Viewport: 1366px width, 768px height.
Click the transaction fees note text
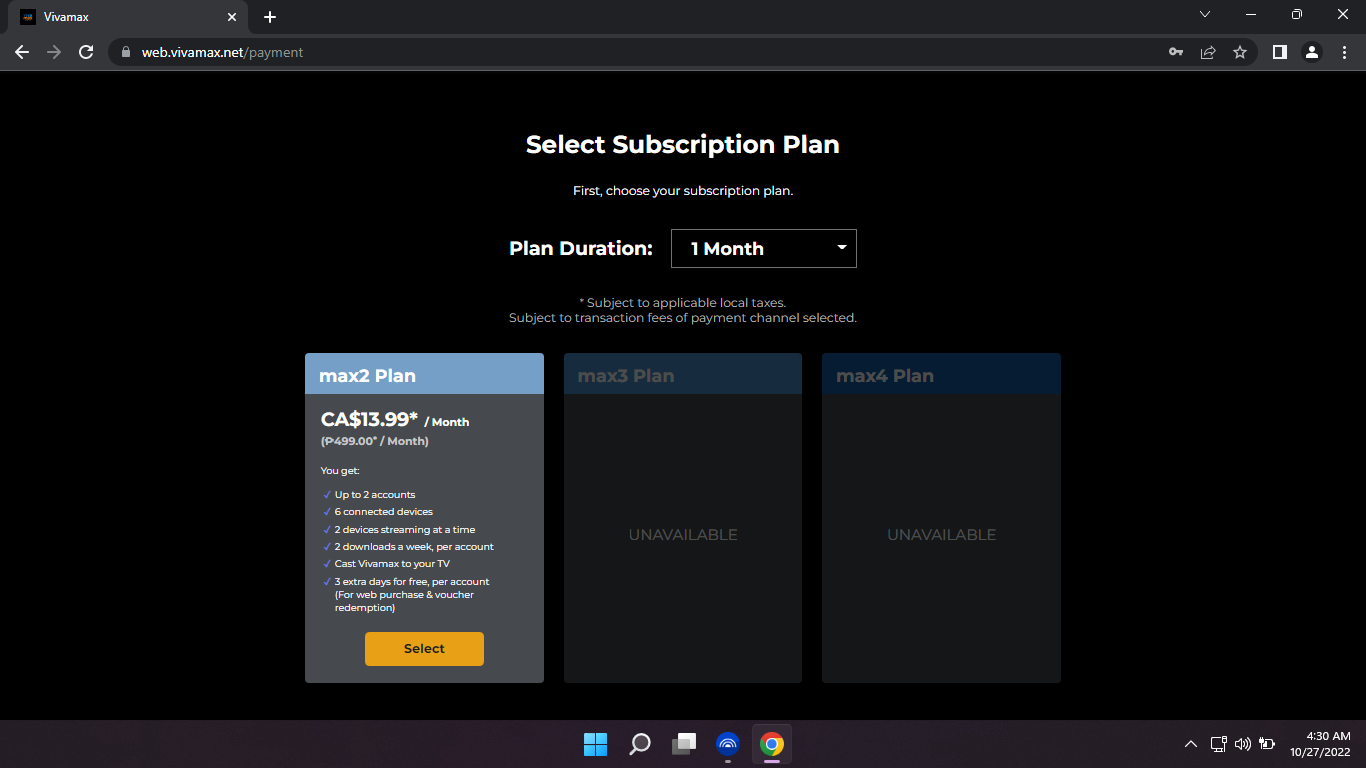[683, 318]
